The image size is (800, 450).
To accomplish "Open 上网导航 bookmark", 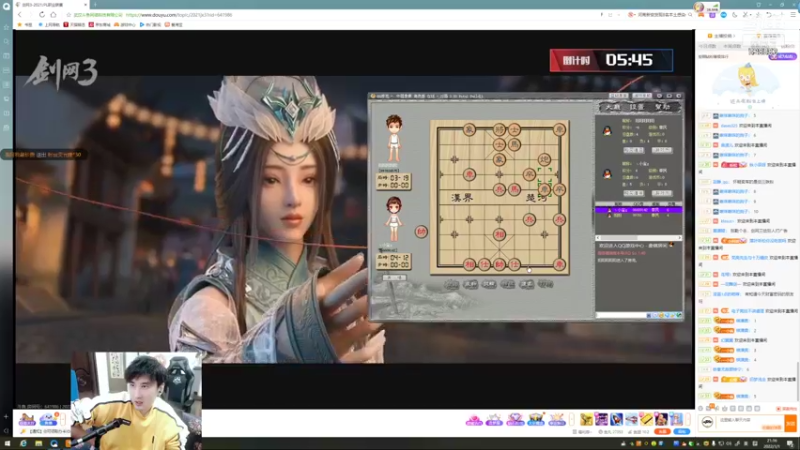I will 49,24.
